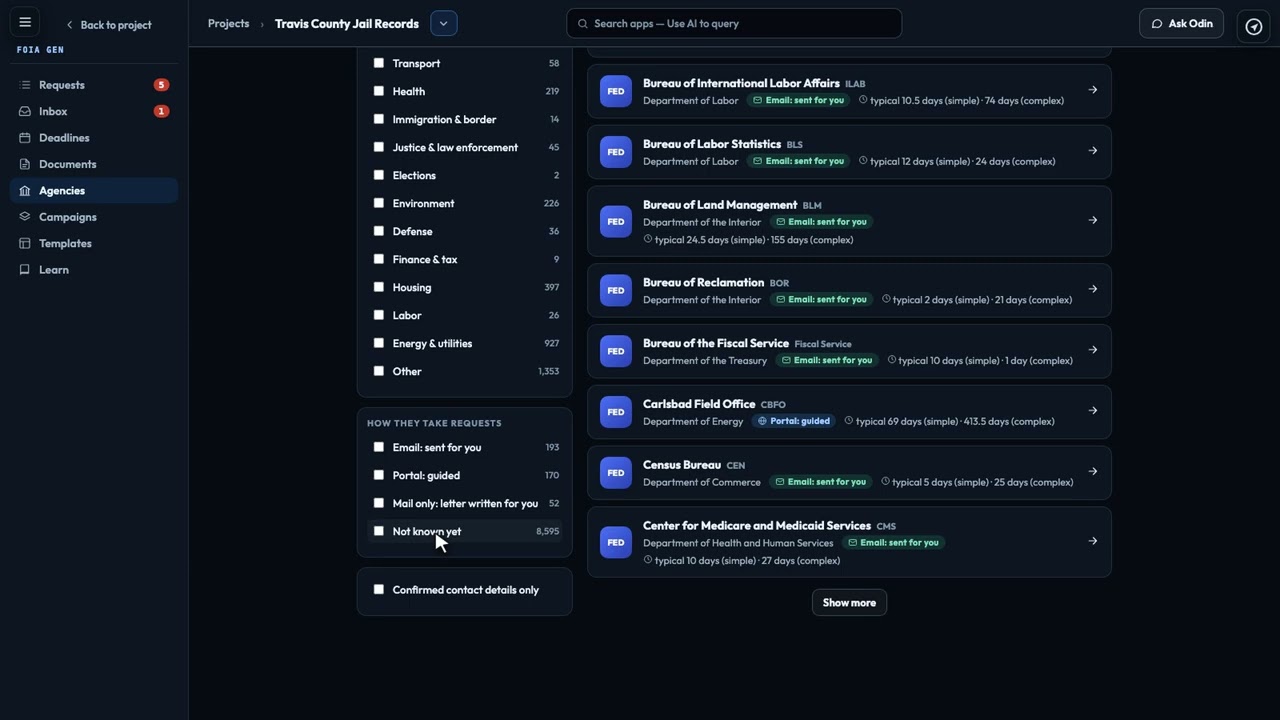This screenshot has width=1280, height=720.
Task: Select Templates in the sidebar
Action: [94, 243]
